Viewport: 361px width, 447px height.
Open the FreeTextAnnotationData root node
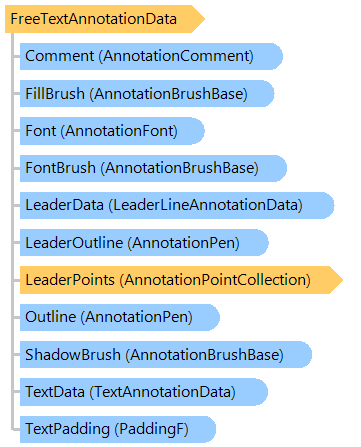point(105,19)
